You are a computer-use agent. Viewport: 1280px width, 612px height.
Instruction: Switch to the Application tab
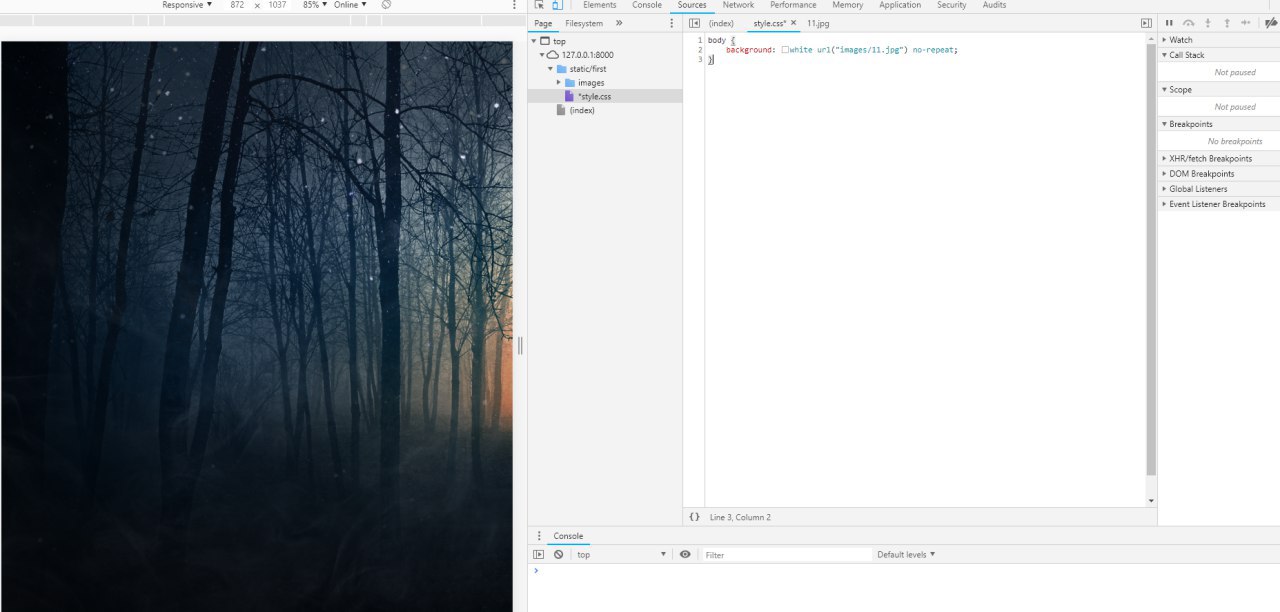[900, 5]
